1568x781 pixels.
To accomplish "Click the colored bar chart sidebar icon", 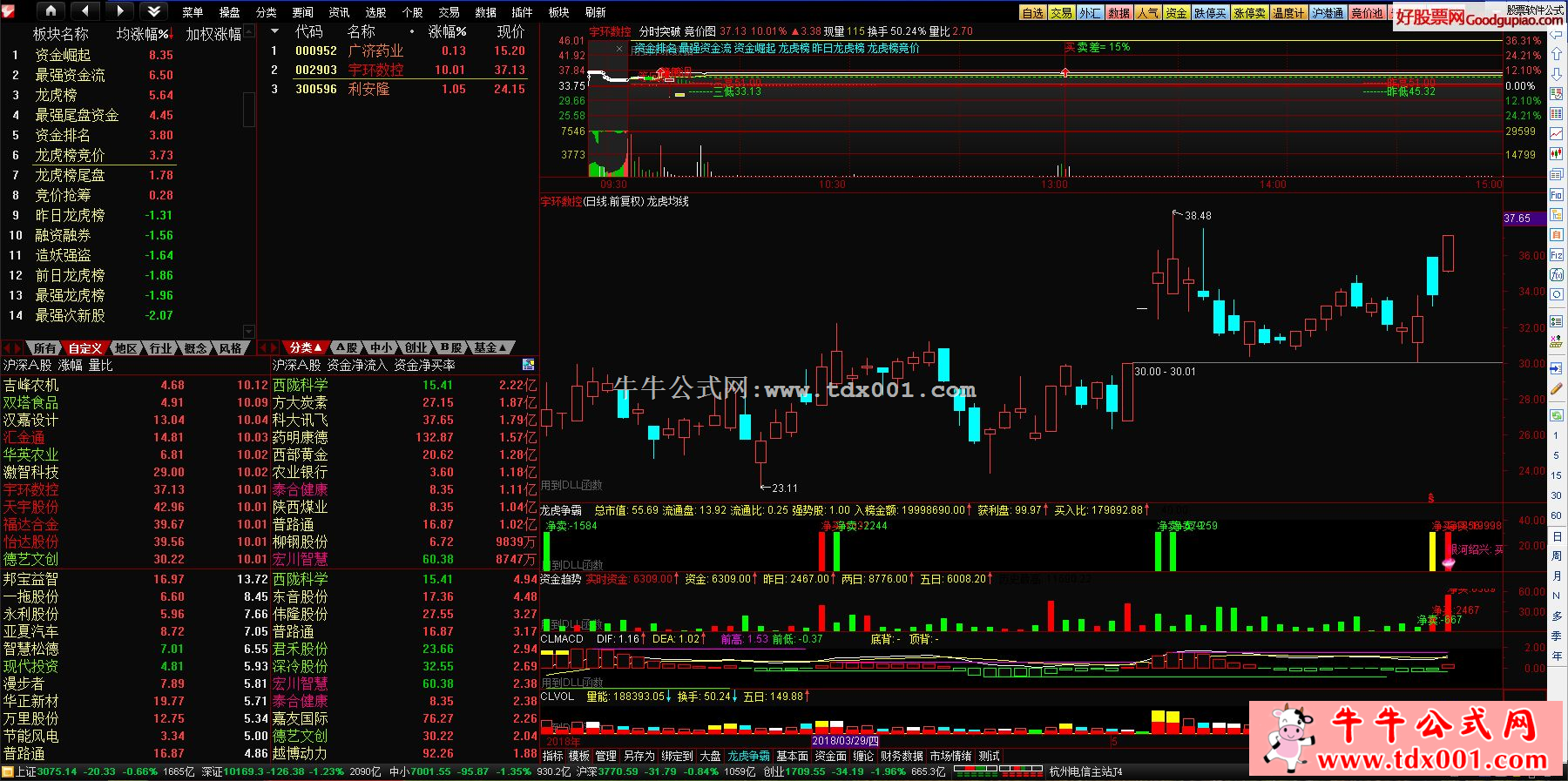I will [x=1557, y=155].
